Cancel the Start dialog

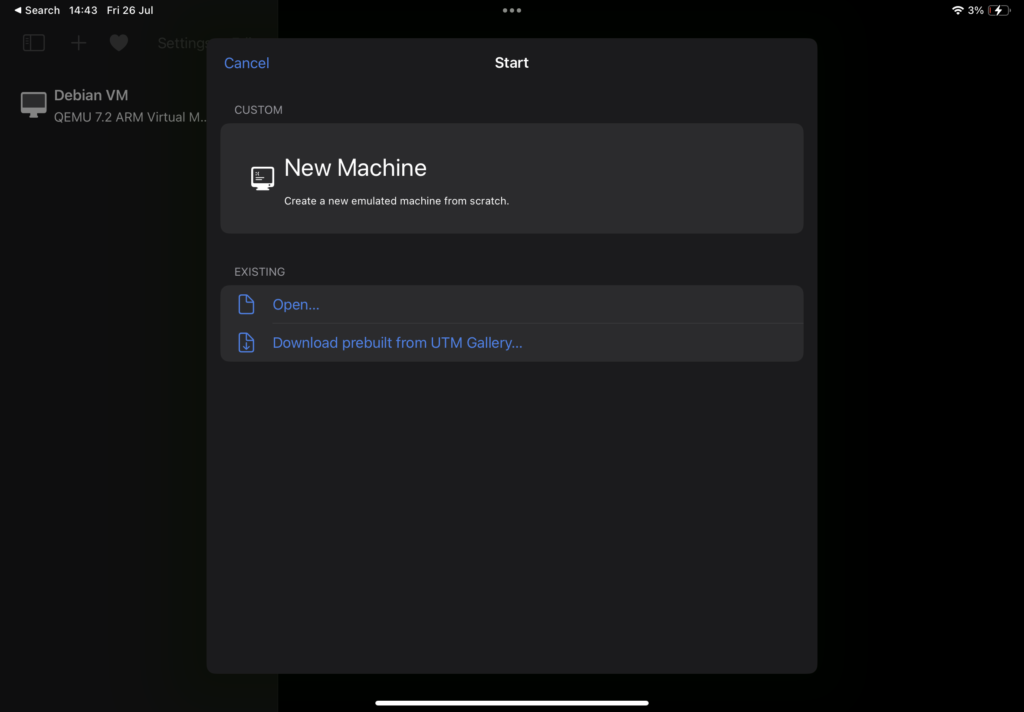pyautogui.click(x=246, y=63)
